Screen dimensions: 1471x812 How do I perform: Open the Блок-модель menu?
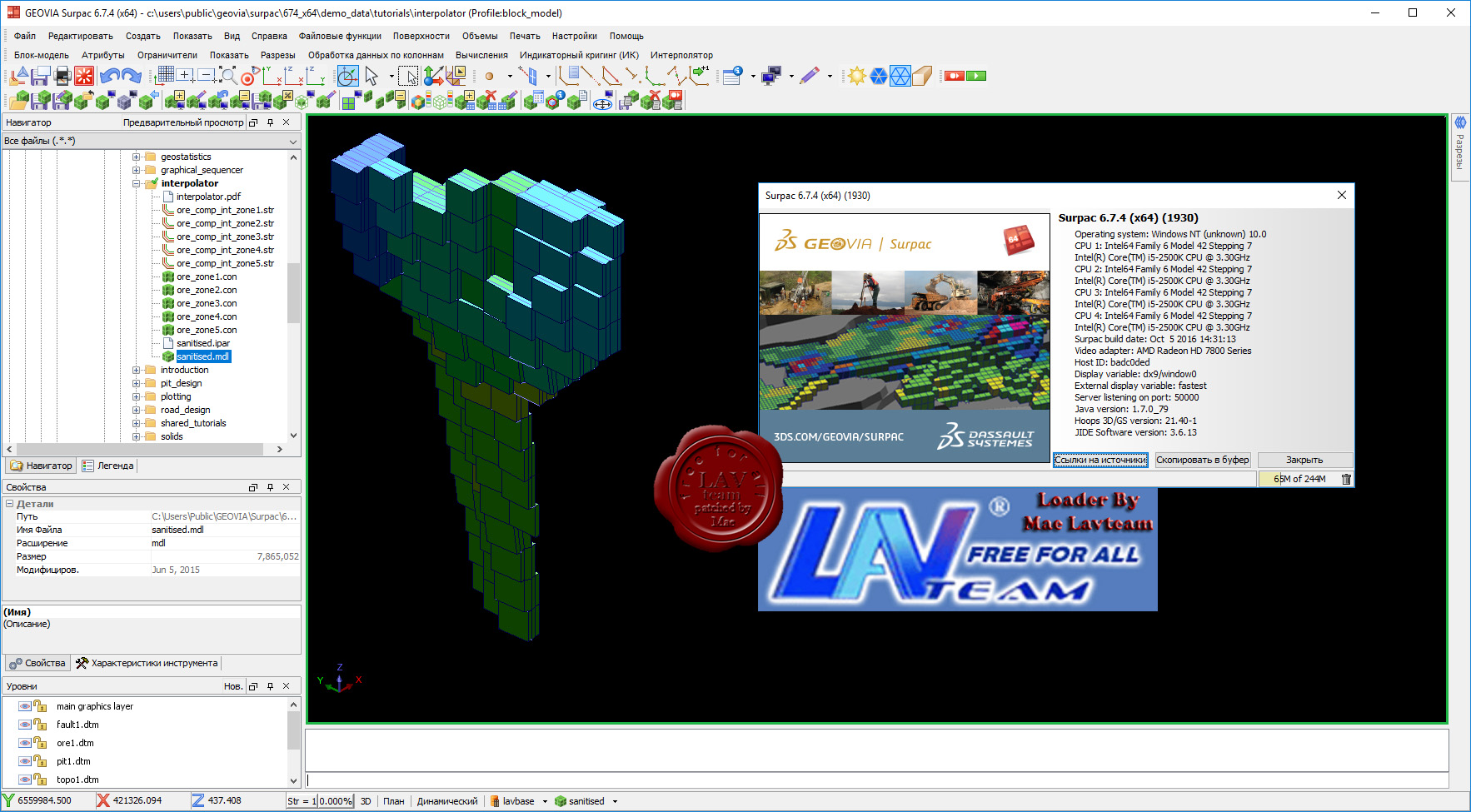pyautogui.click(x=42, y=55)
